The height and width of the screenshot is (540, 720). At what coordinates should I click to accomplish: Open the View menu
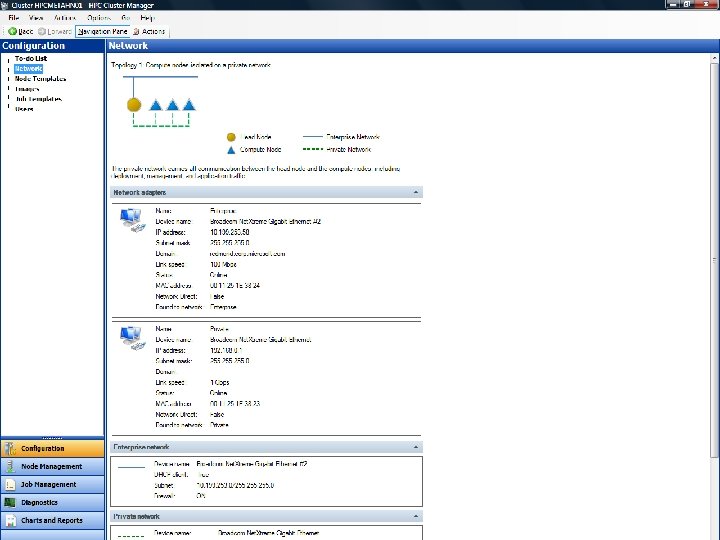pyautogui.click(x=35, y=18)
